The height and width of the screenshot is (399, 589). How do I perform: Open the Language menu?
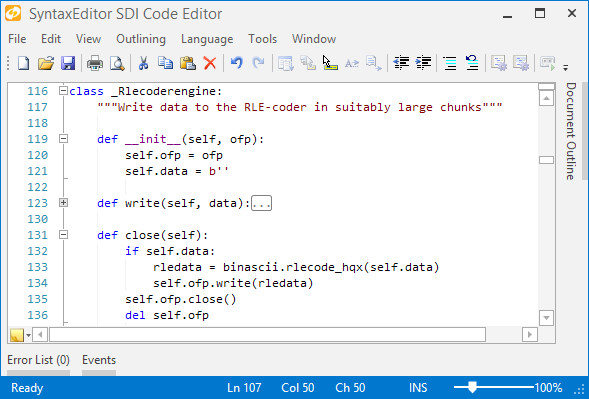(x=207, y=39)
